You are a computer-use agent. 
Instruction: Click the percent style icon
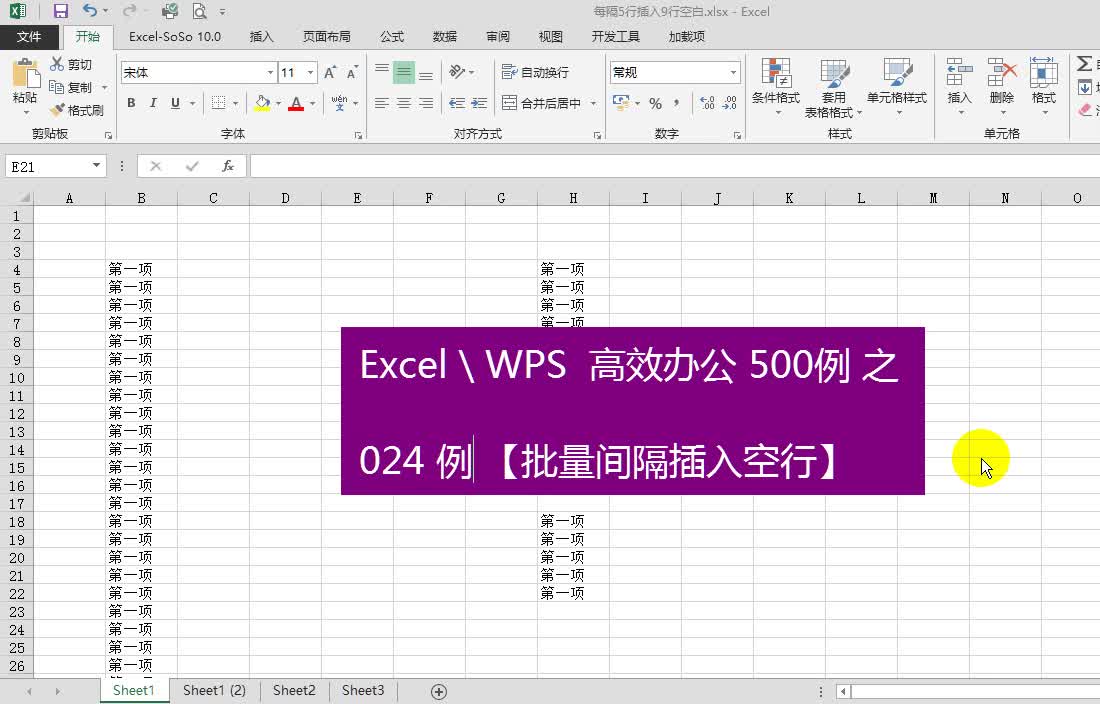click(x=655, y=103)
